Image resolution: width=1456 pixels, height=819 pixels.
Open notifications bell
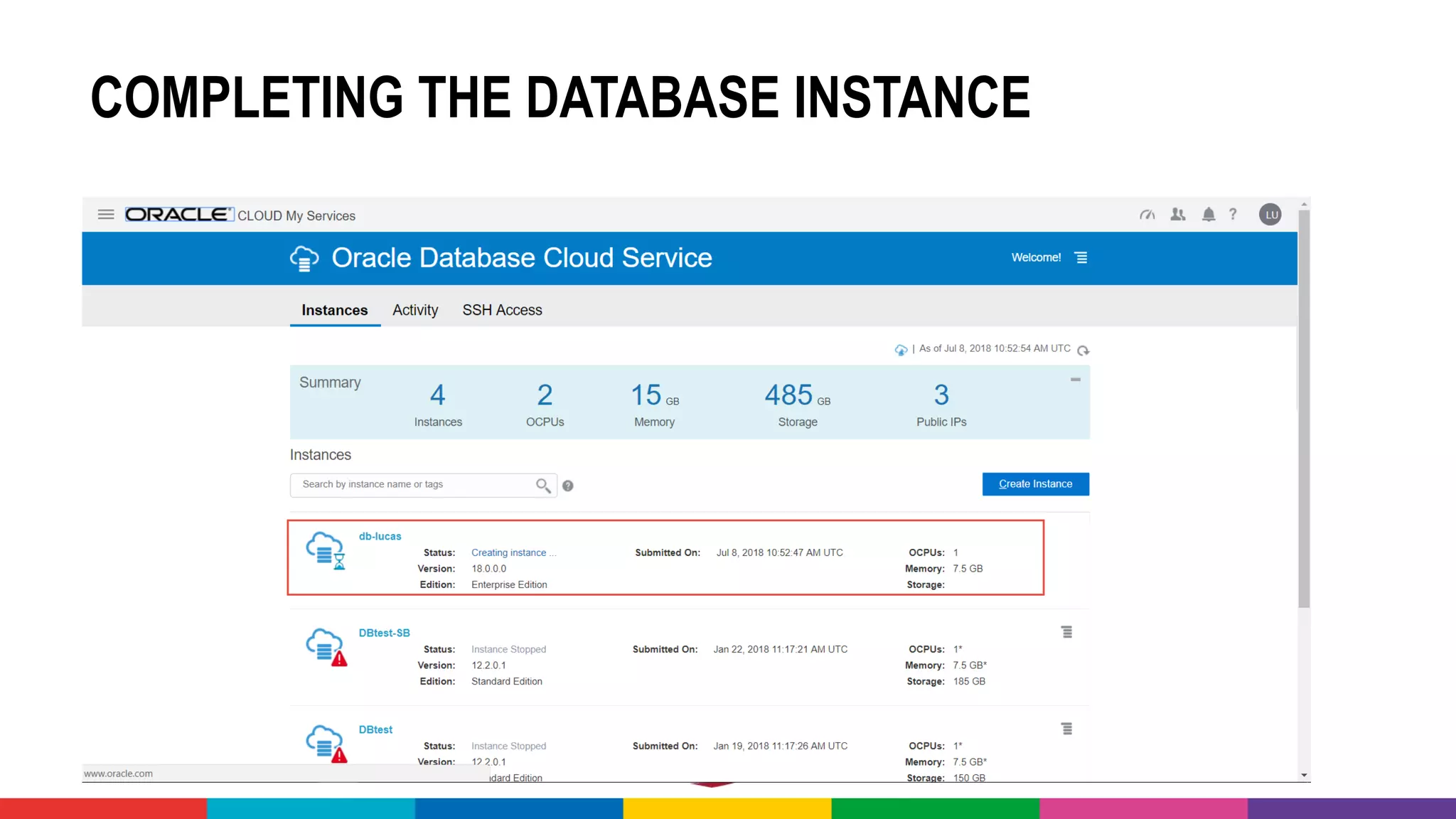pyautogui.click(x=1209, y=214)
